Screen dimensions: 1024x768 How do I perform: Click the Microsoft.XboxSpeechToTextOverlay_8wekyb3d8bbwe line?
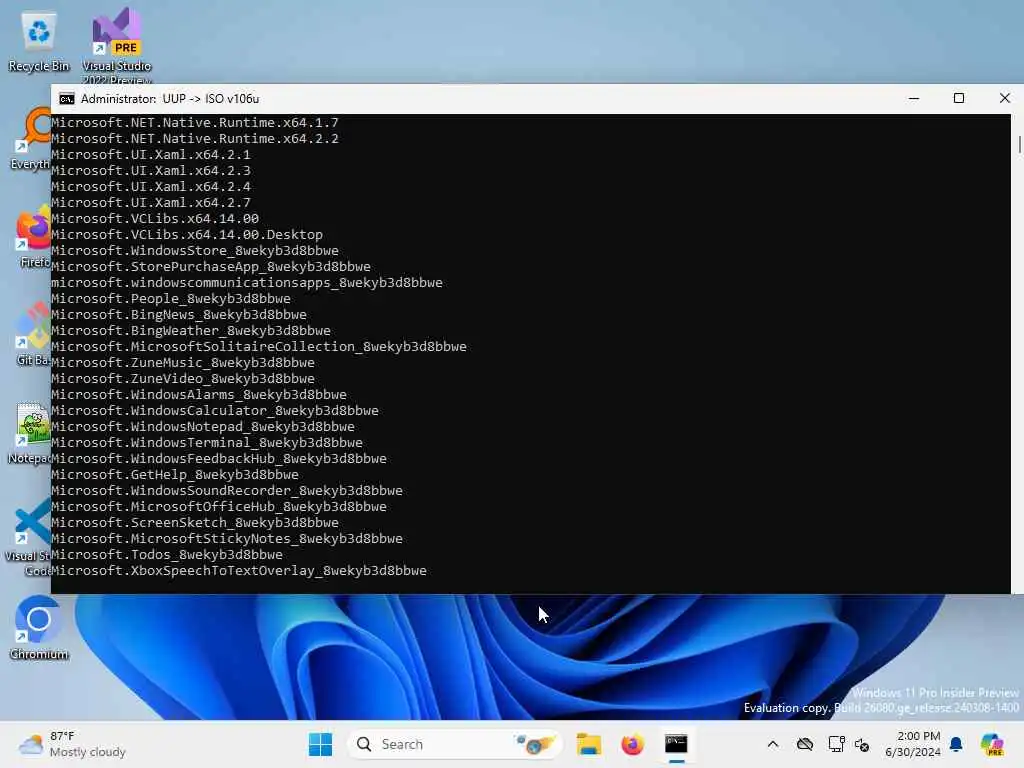(x=239, y=571)
